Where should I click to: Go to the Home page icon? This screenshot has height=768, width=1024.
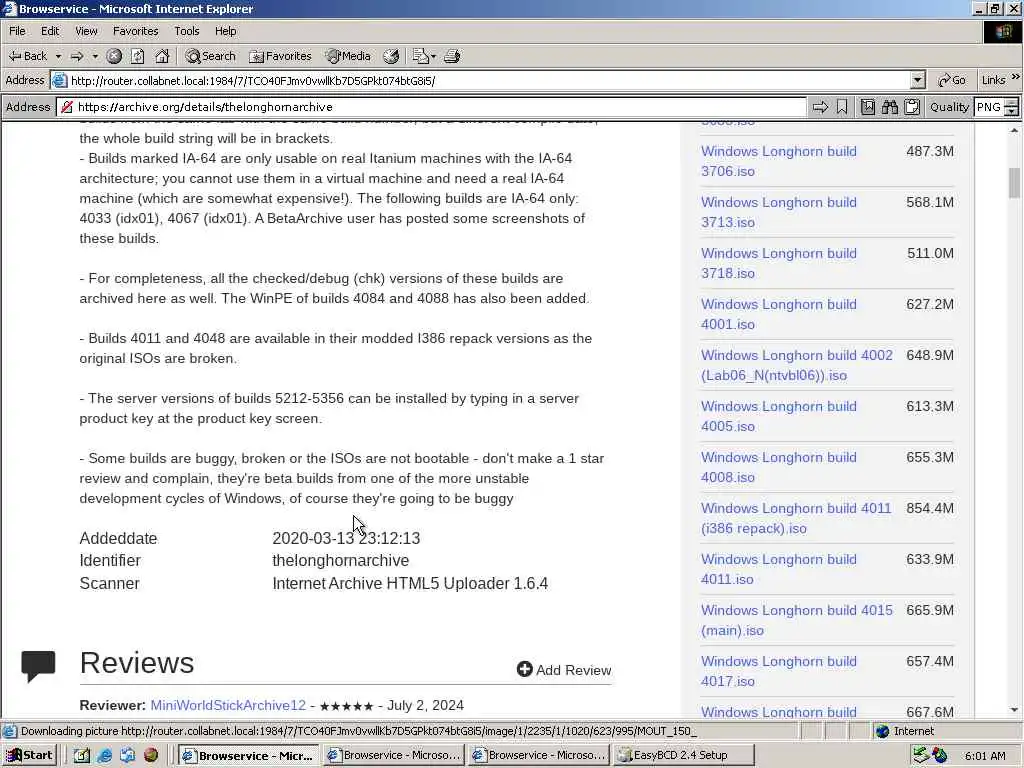coord(162,56)
